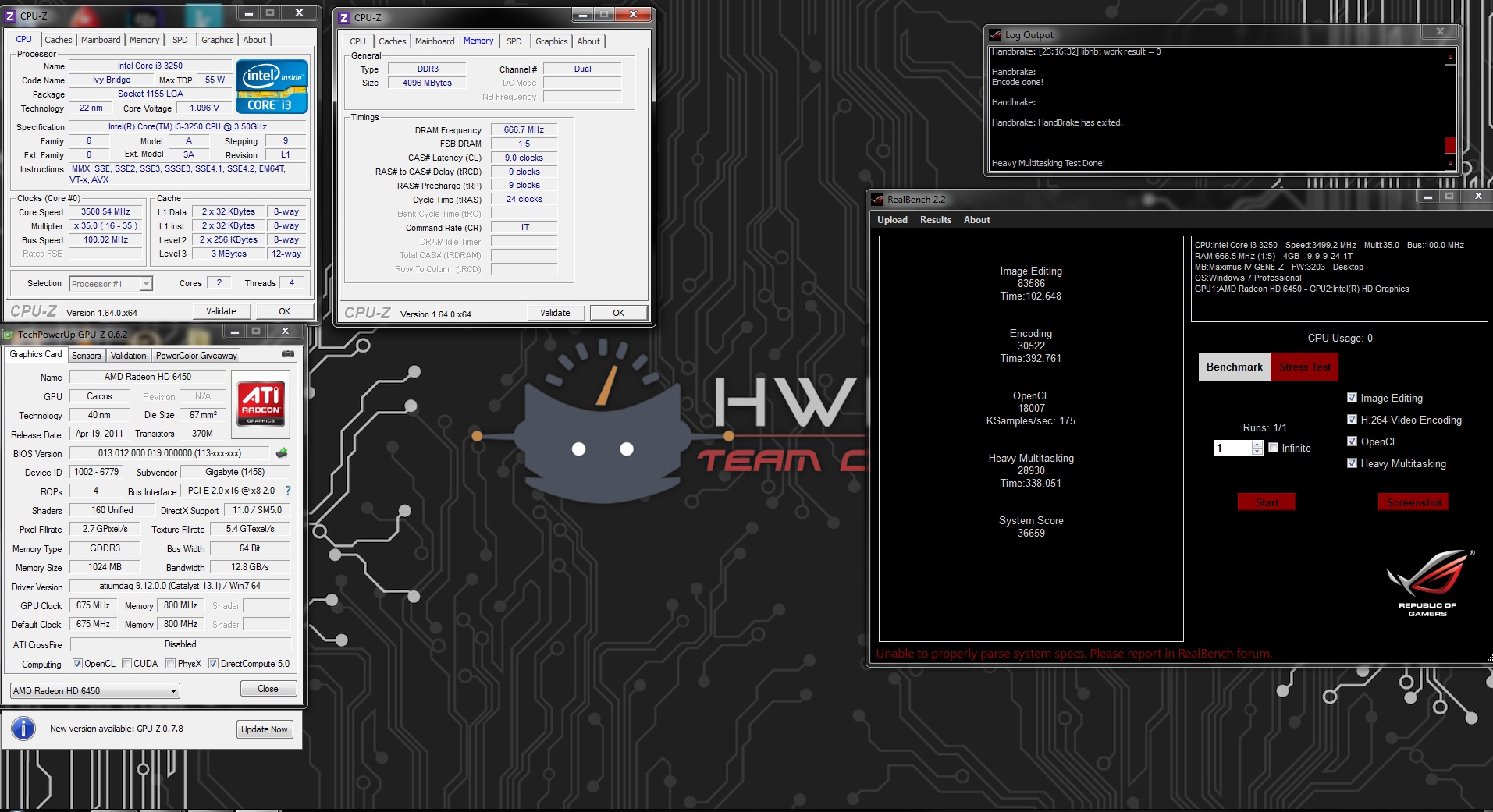Click the CPU-Z title icon in Memory window
Image resolution: width=1493 pixels, height=812 pixels.
(345, 17)
